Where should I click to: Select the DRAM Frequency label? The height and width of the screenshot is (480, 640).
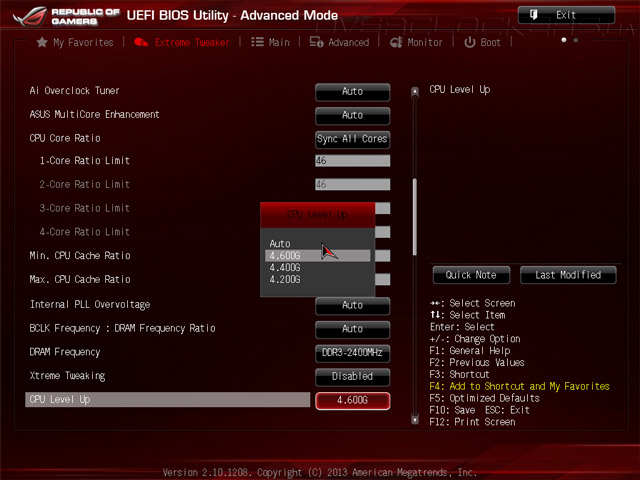point(65,352)
